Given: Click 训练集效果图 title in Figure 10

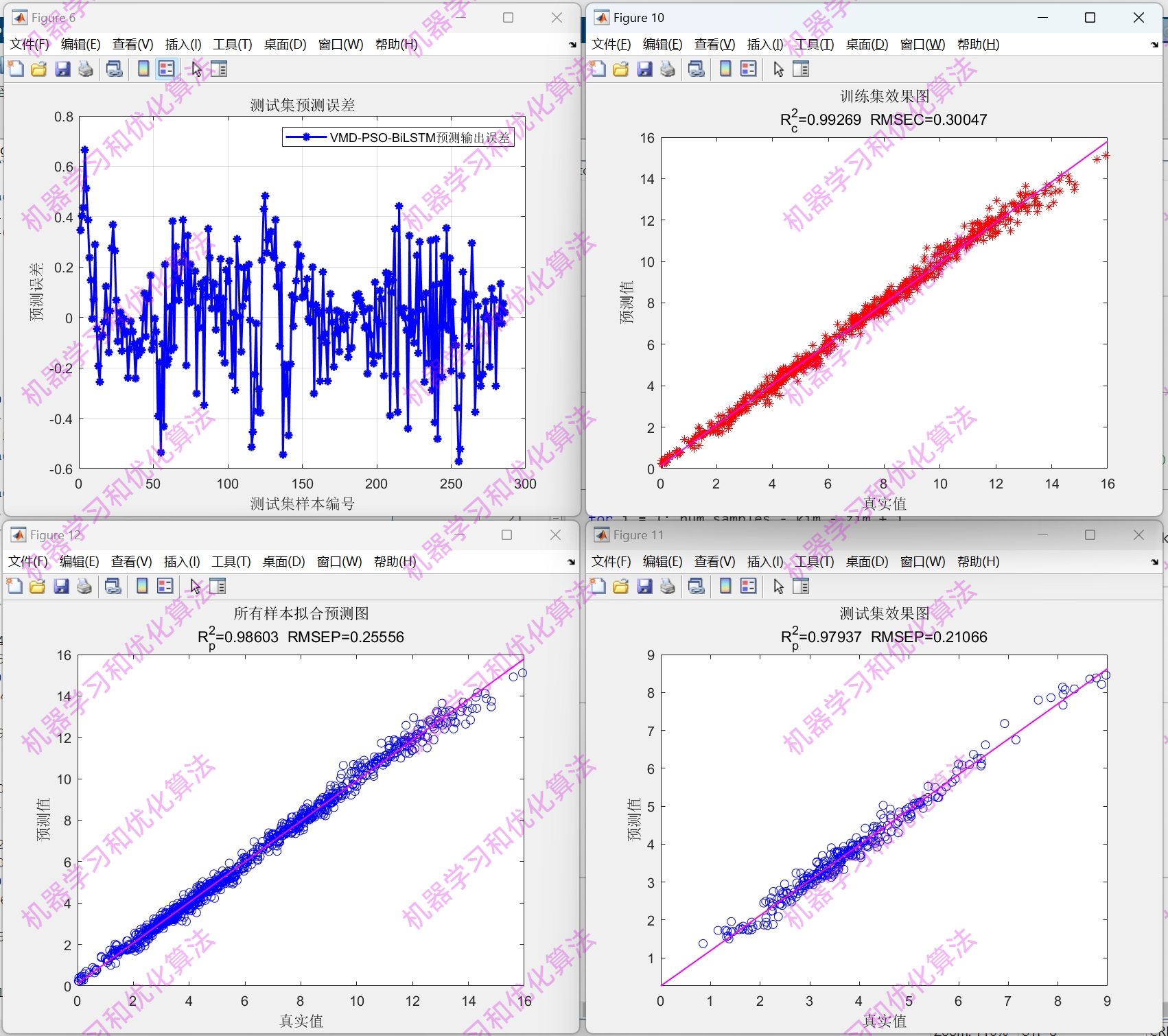Looking at the screenshot, I should 885,96.
